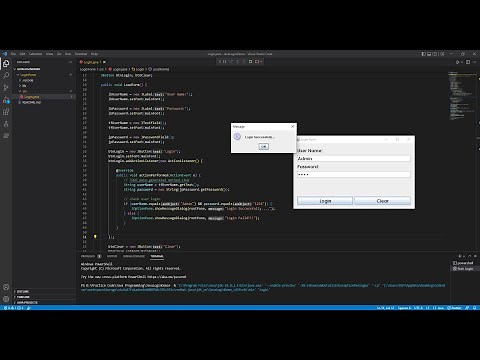Switch to the Debug Console panel tab
Image resolution: width=480 pixels, height=360 pixels.
[134, 256]
